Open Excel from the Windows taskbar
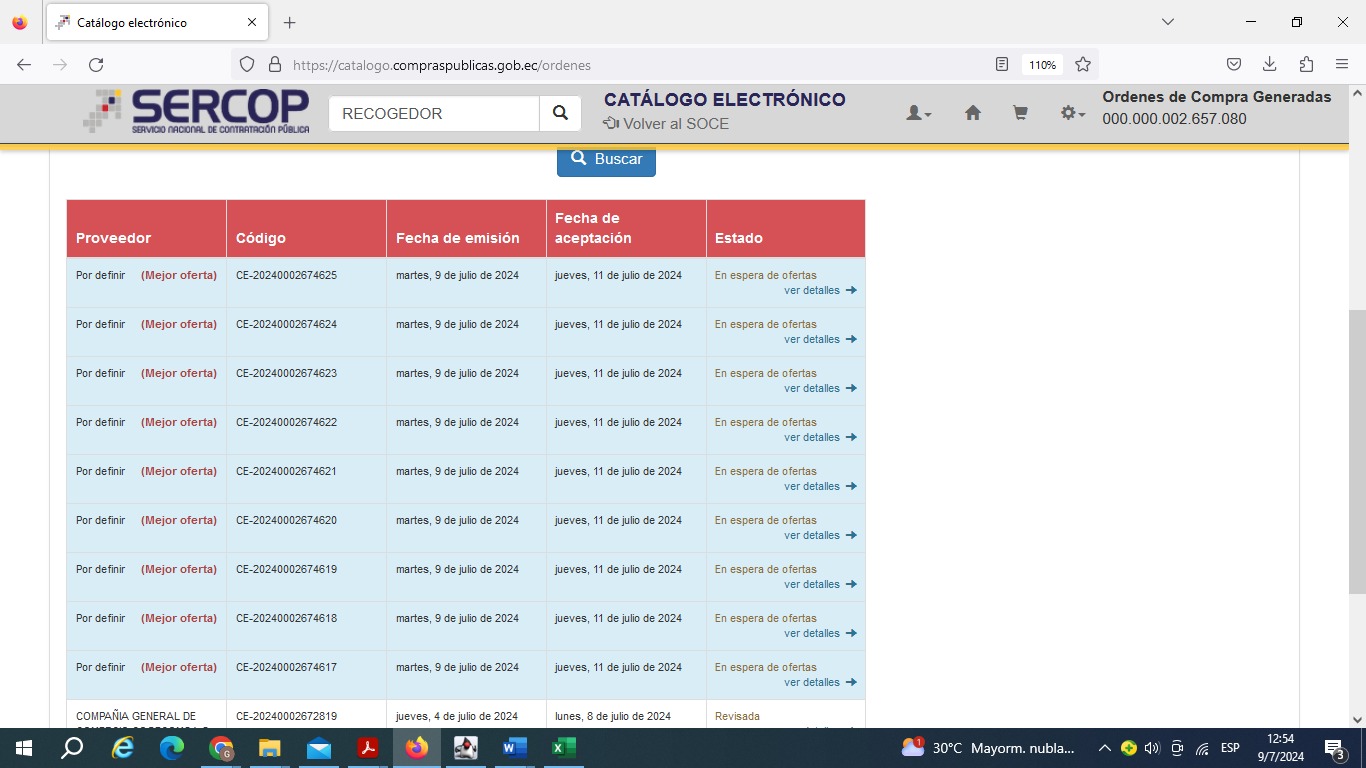This screenshot has height=768, width=1366. pos(563,748)
